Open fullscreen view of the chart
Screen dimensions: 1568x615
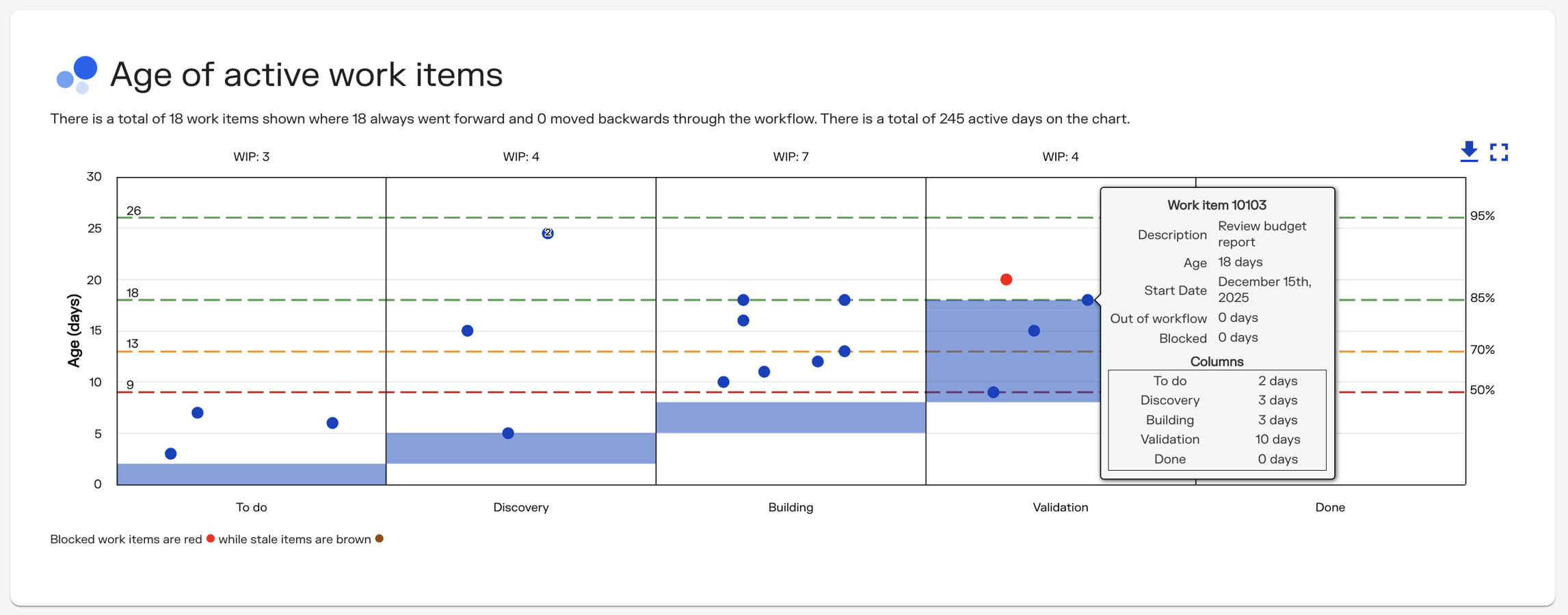tap(1499, 152)
